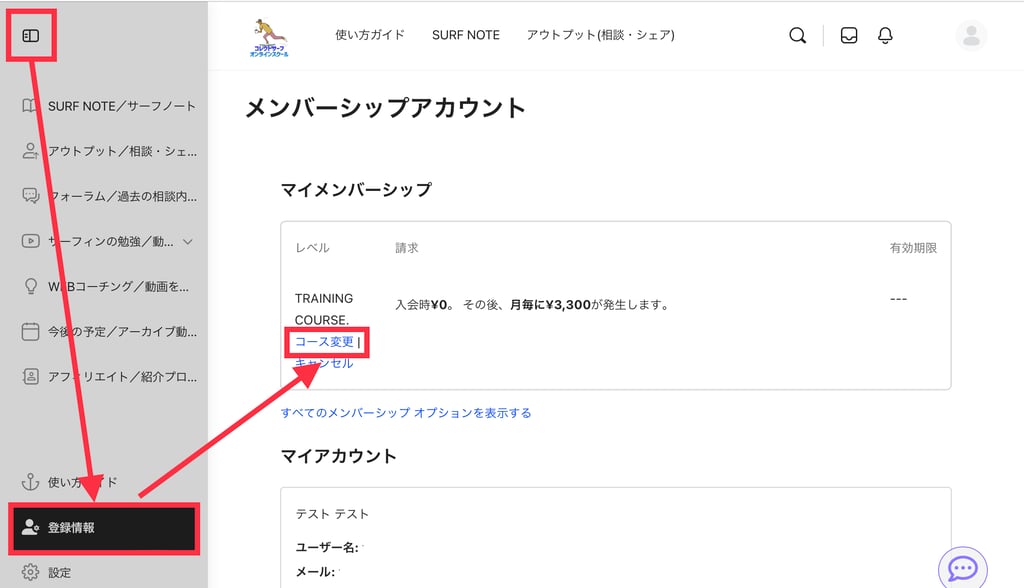This screenshot has width=1024, height=588.
Task: Click the chat bubbles icon beside フォーラム
Action: [x=31, y=195]
